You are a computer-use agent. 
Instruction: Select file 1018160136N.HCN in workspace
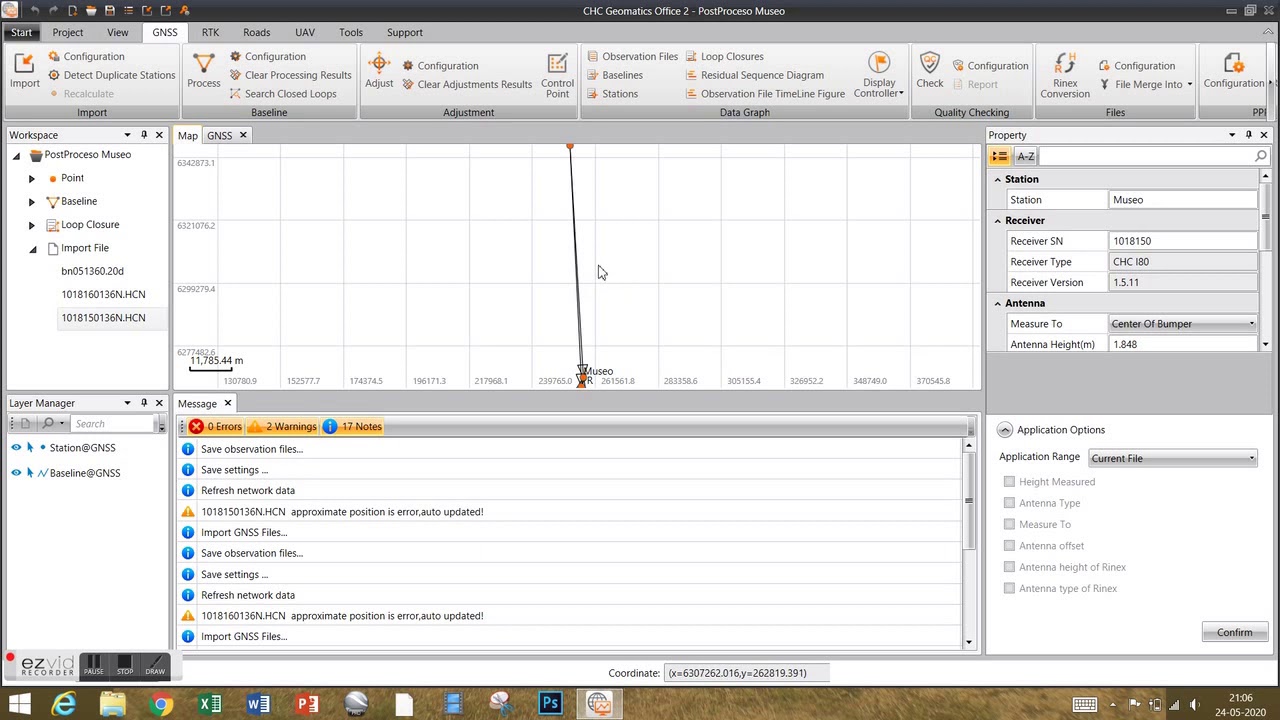click(x=103, y=294)
